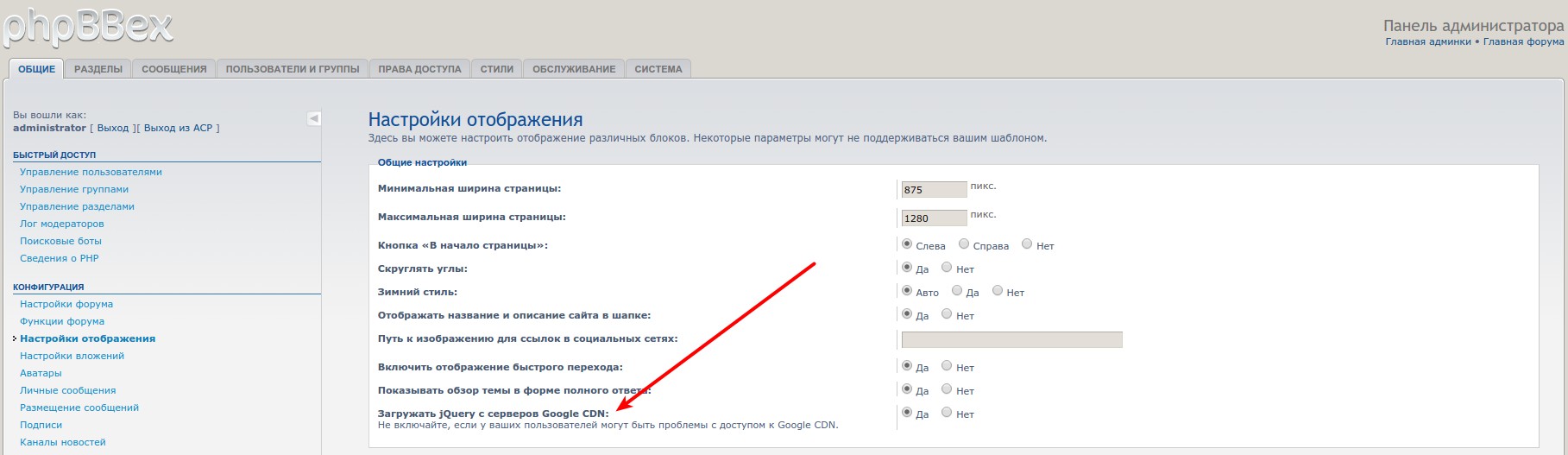Screen dimensions: 1568x455
Task: Open the Обслуживание tab
Action: [574, 69]
